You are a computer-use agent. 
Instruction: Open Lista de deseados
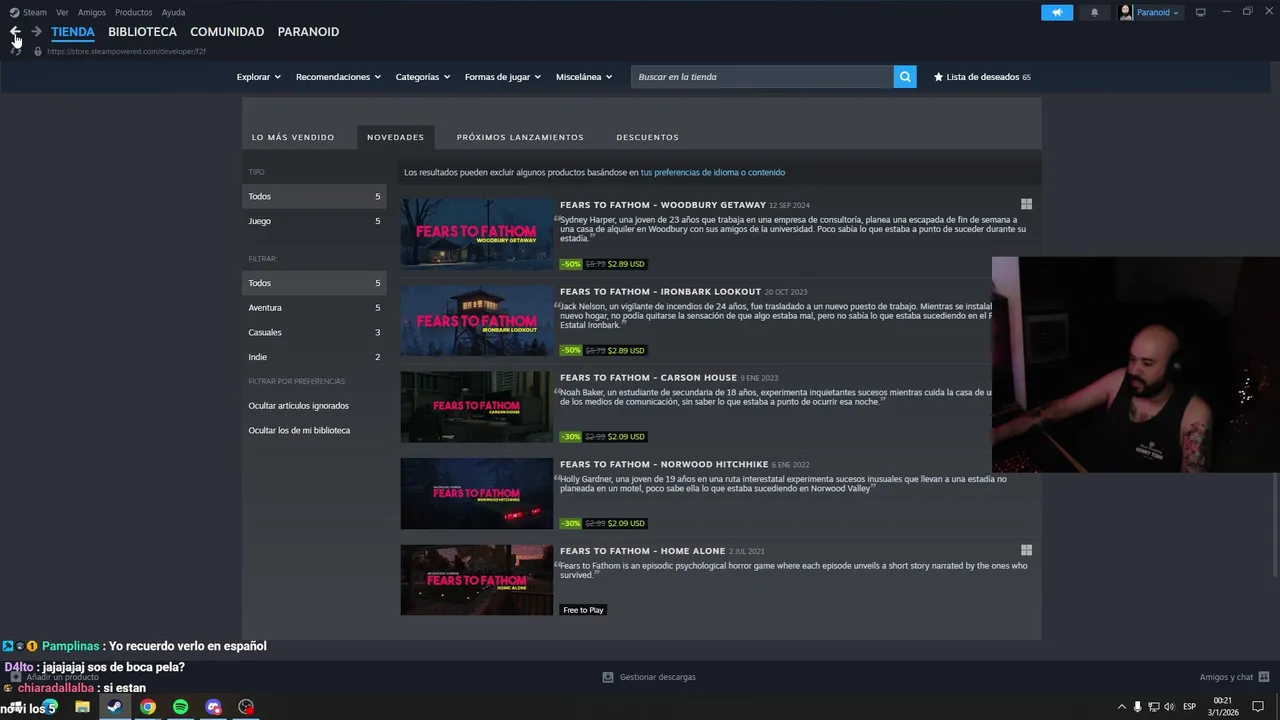(x=982, y=77)
